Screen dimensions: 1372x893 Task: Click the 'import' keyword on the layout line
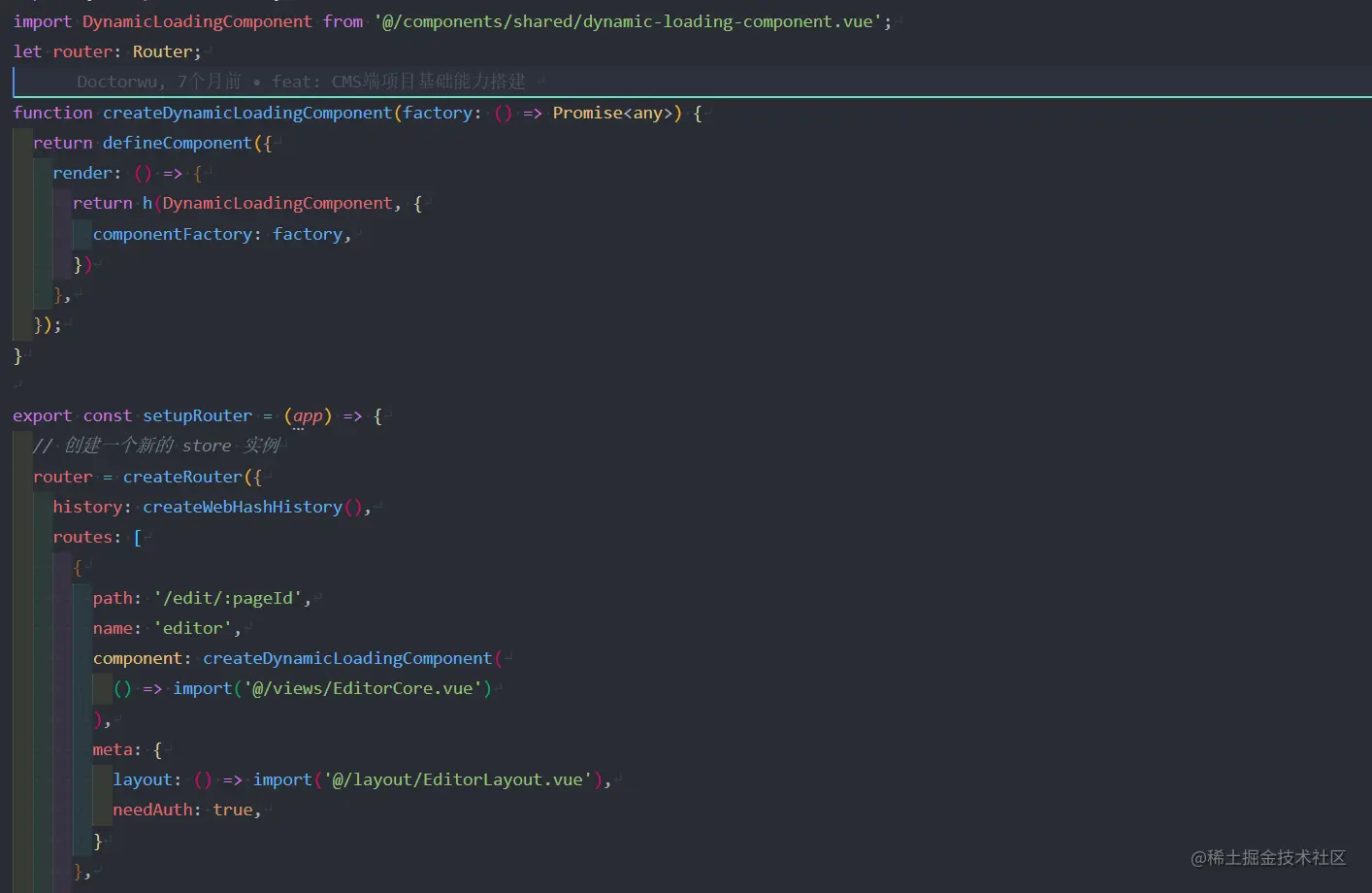point(283,779)
